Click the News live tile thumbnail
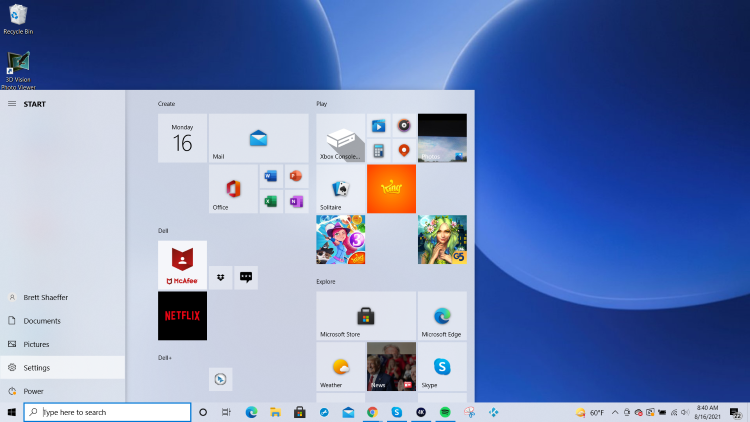This screenshot has width=750, height=422. pyautogui.click(x=391, y=366)
